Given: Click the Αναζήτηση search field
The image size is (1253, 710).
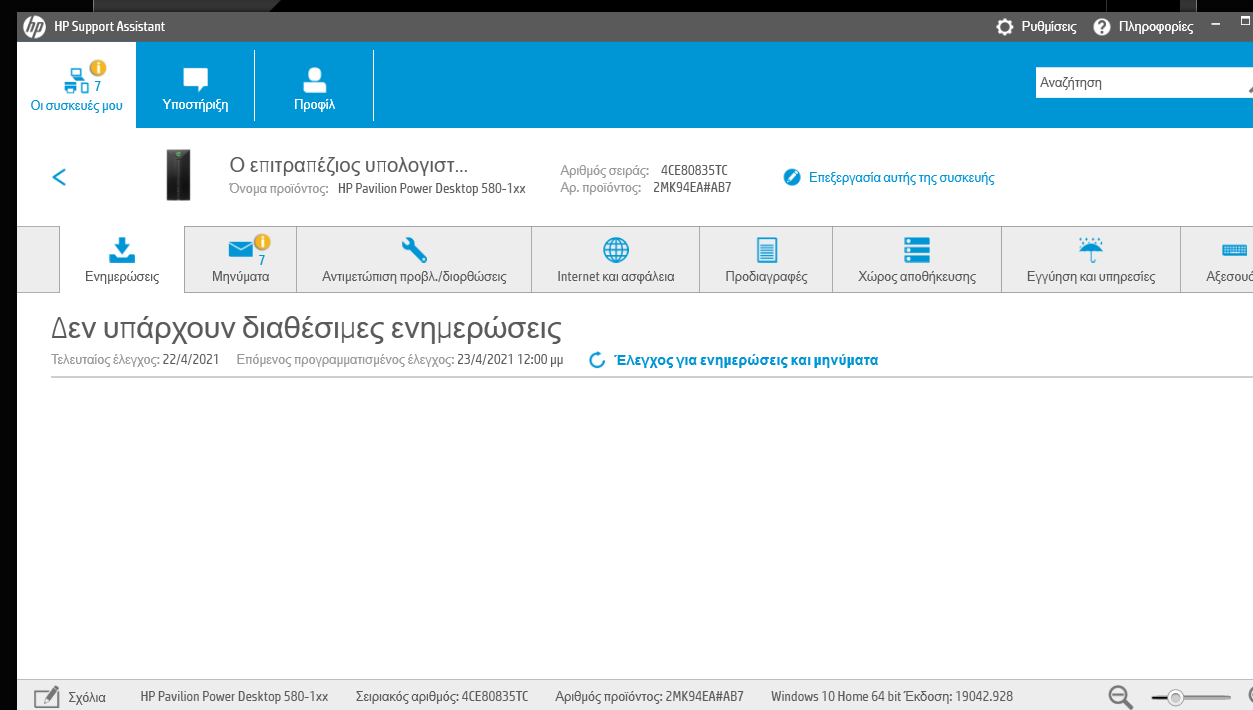Looking at the screenshot, I should coord(1138,83).
